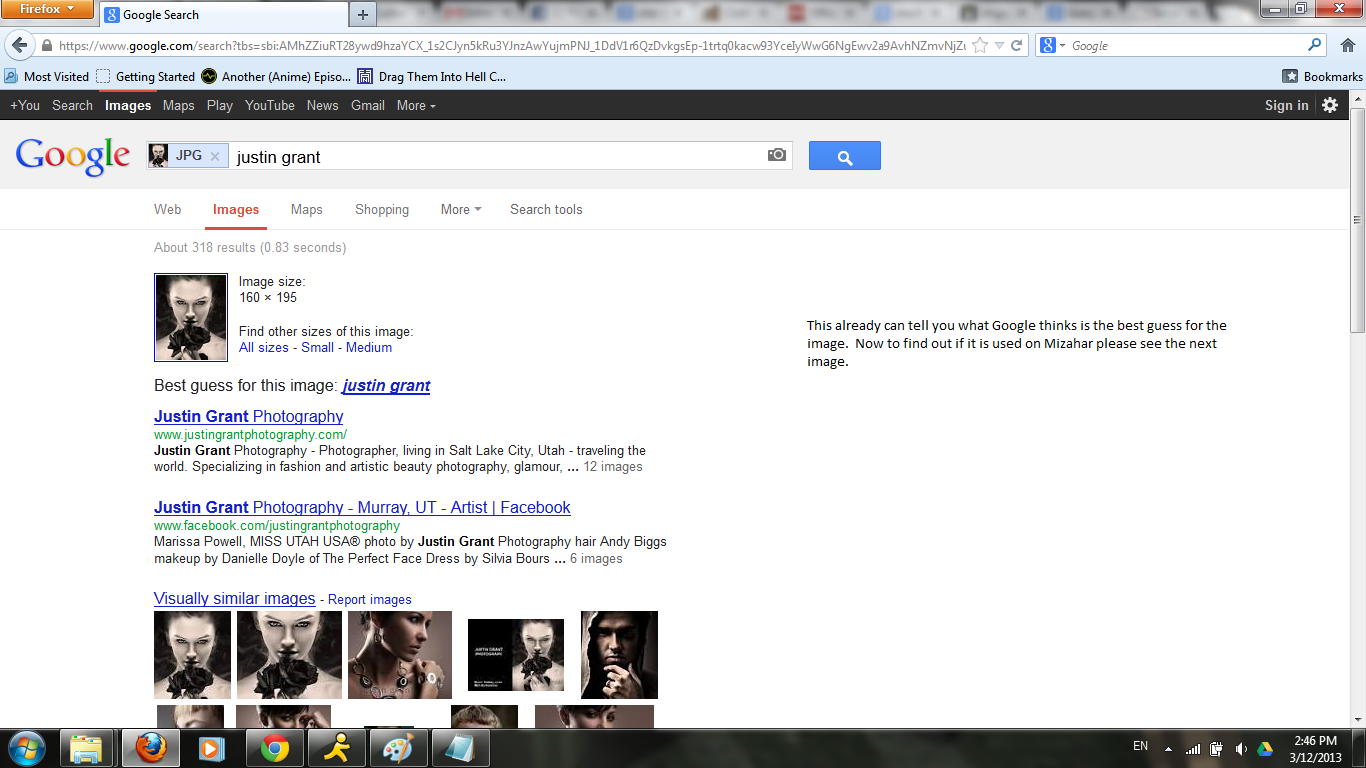Open Windows Start button

tap(26, 748)
